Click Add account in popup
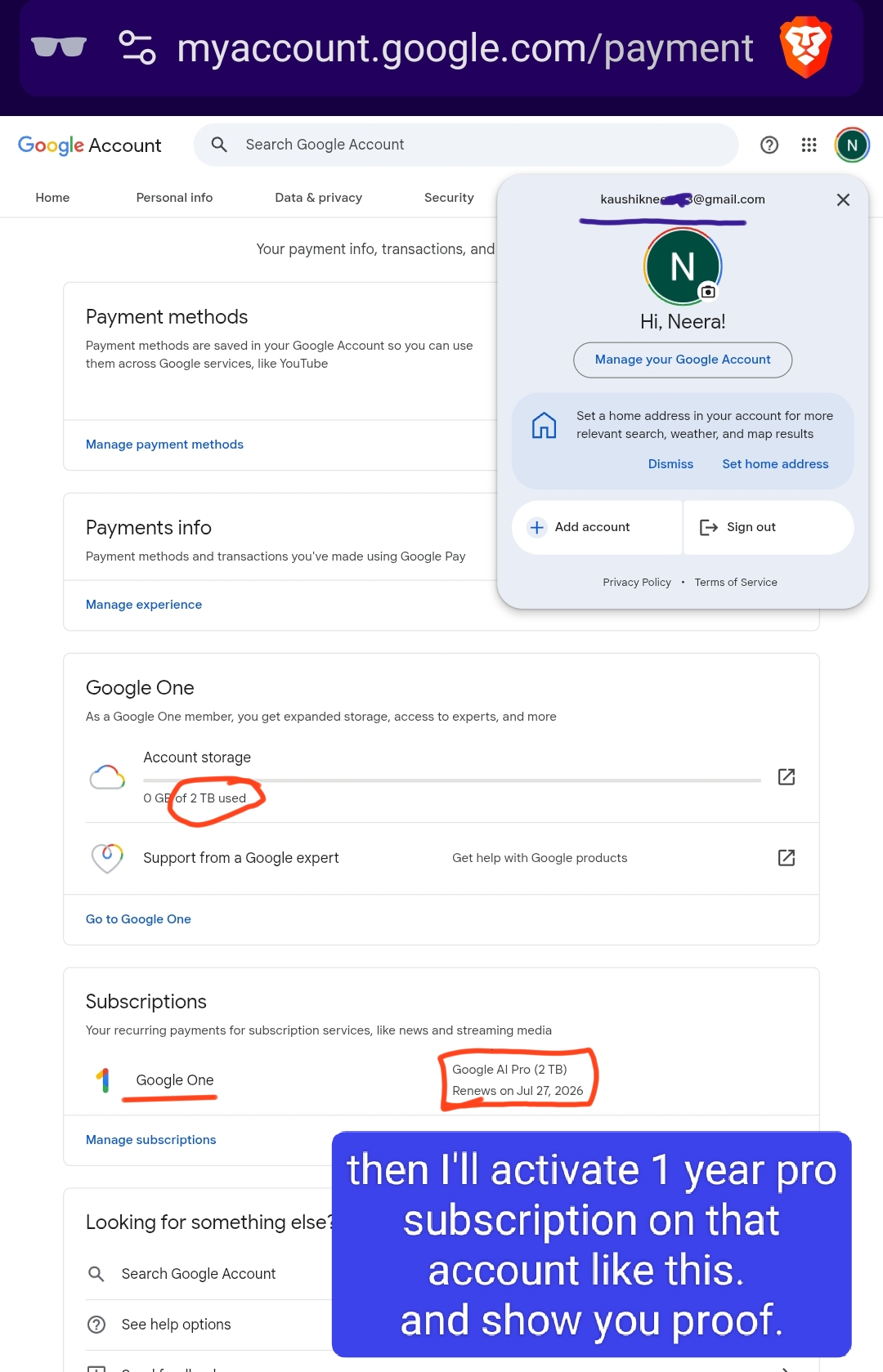This screenshot has width=883, height=1372. click(x=597, y=527)
